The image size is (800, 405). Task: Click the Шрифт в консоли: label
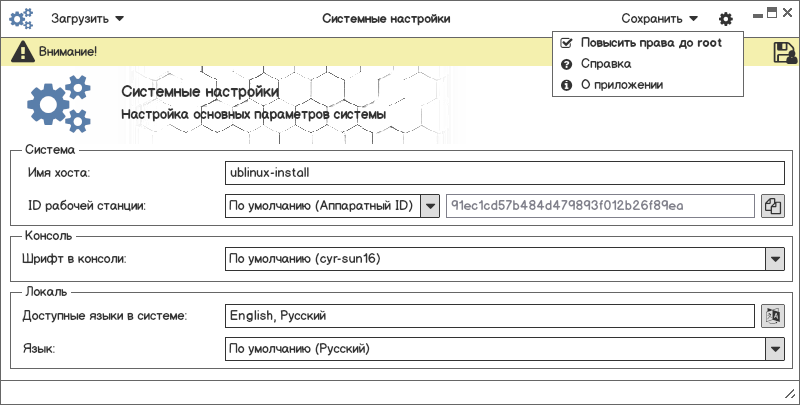click(x=74, y=259)
